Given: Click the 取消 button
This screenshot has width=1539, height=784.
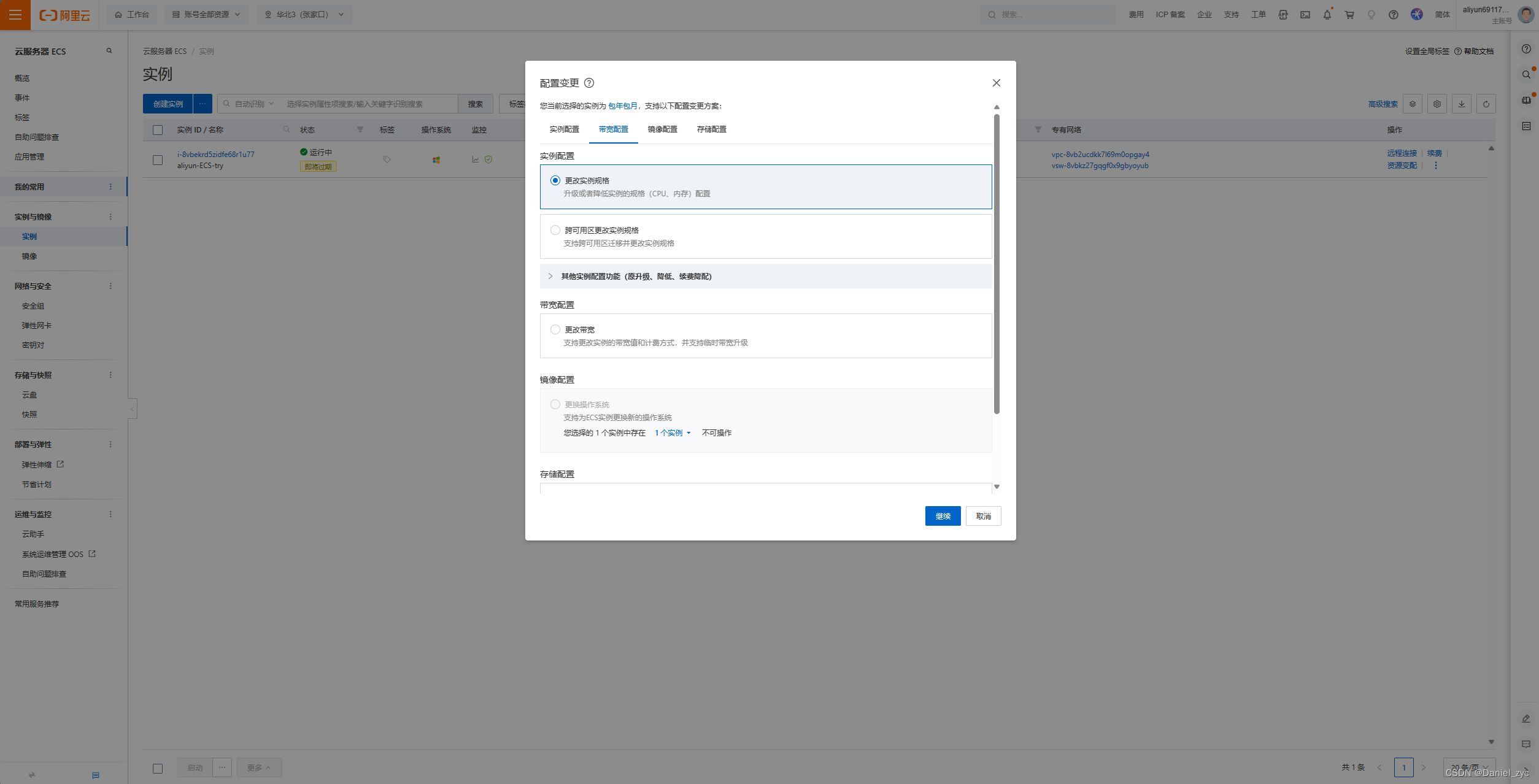Looking at the screenshot, I should tap(983, 516).
